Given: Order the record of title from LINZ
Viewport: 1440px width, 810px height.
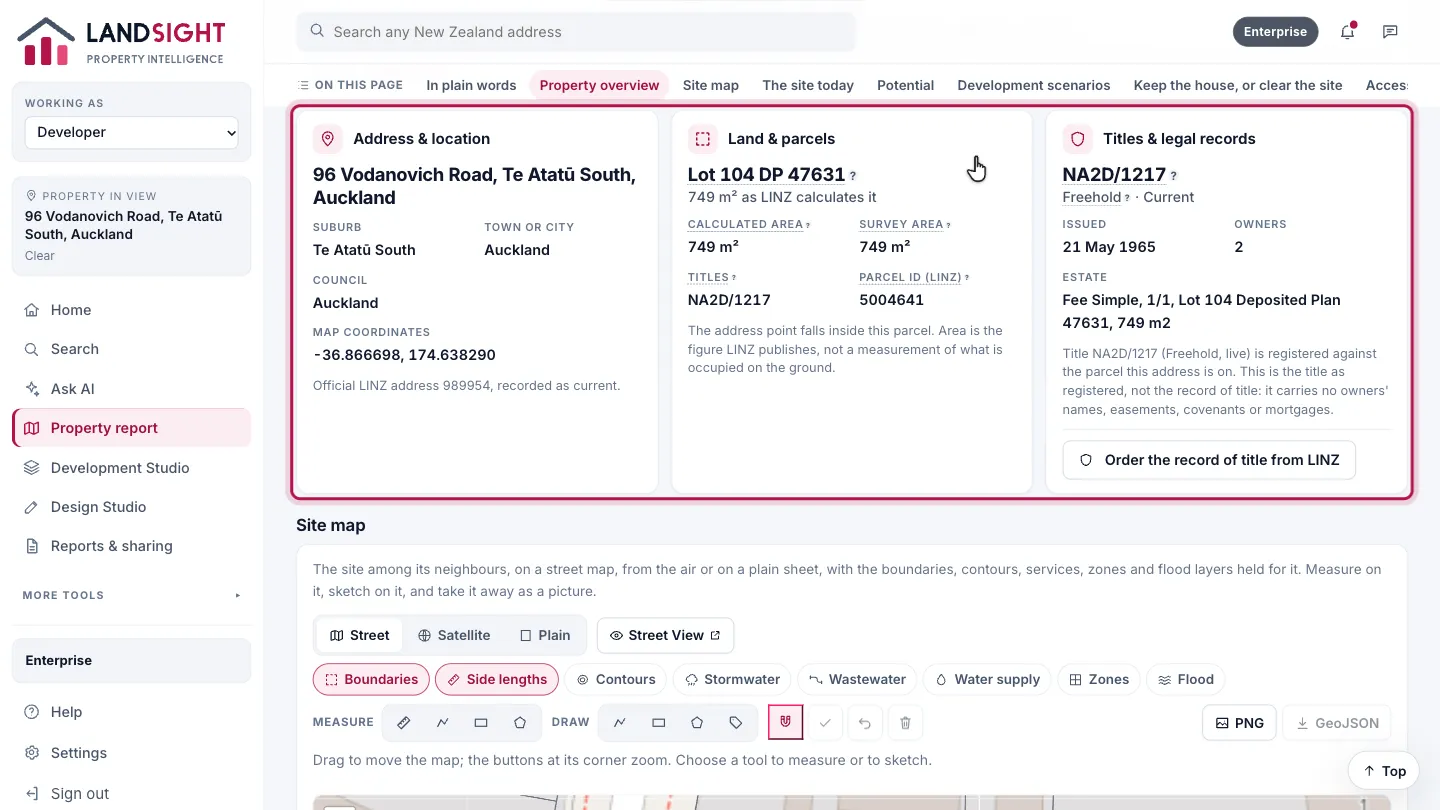Looking at the screenshot, I should pyautogui.click(x=1209, y=460).
